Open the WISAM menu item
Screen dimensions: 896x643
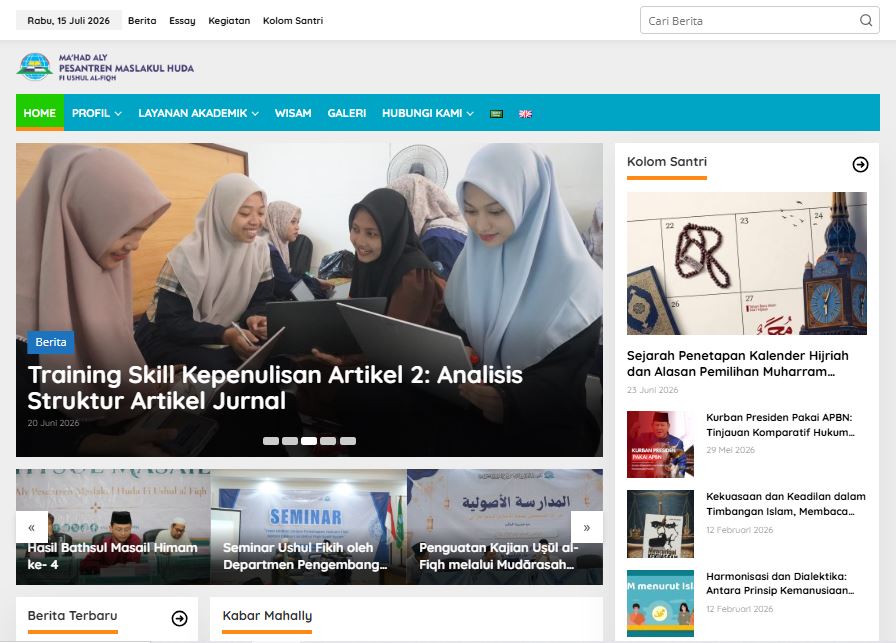[293, 113]
